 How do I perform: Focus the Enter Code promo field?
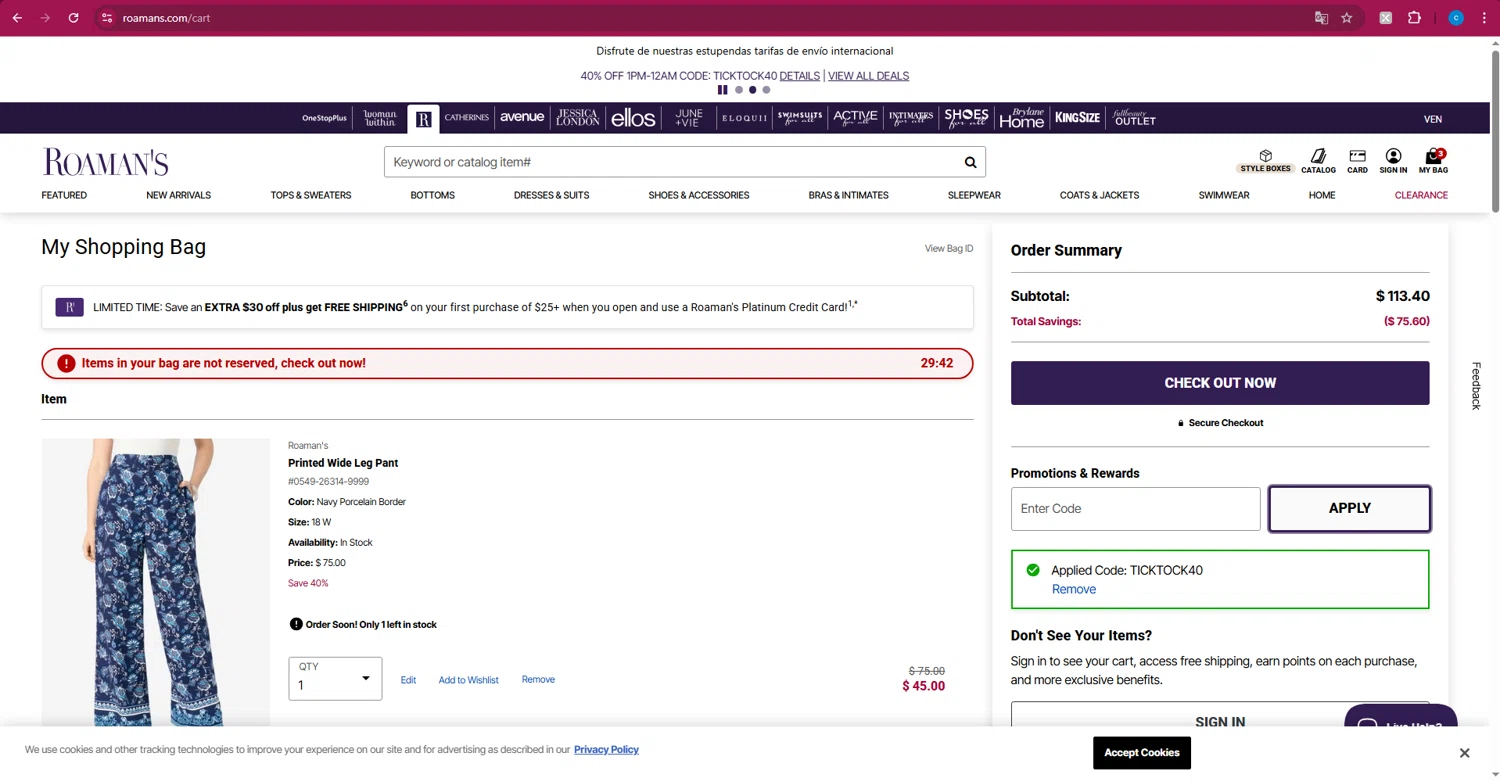pyautogui.click(x=1135, y=509)
